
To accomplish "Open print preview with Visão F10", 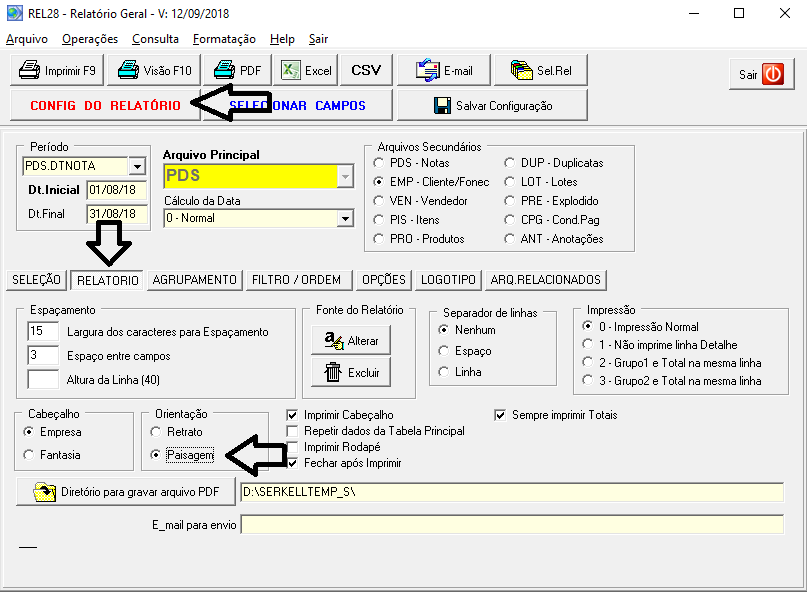I will (155, 70).
